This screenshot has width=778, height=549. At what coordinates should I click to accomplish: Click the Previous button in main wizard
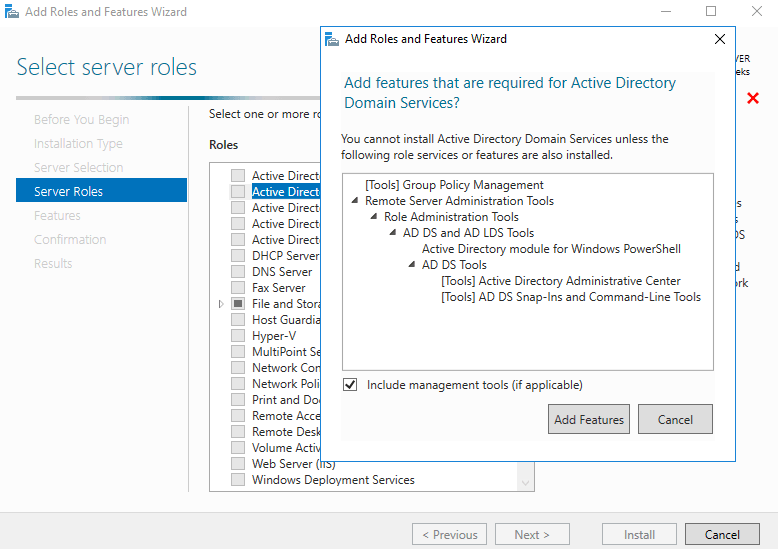tap(449, 534)
